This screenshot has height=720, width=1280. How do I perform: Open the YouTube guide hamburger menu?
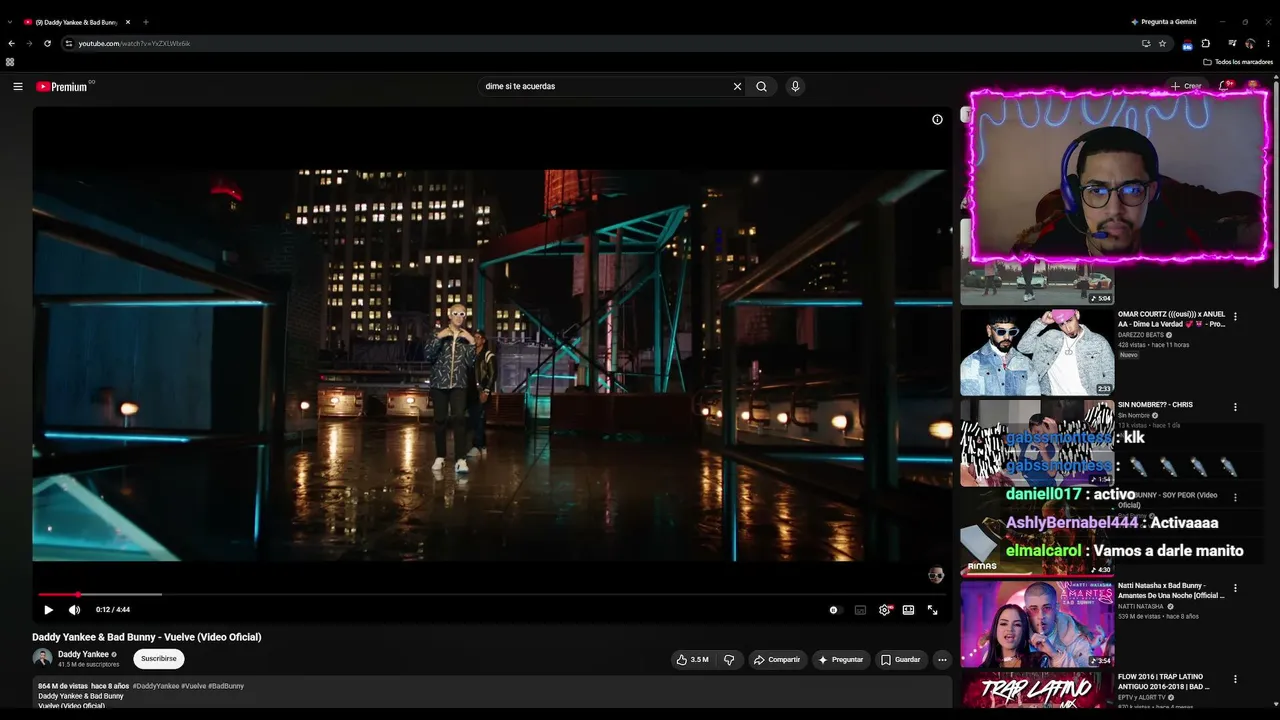tap(18, 87)
